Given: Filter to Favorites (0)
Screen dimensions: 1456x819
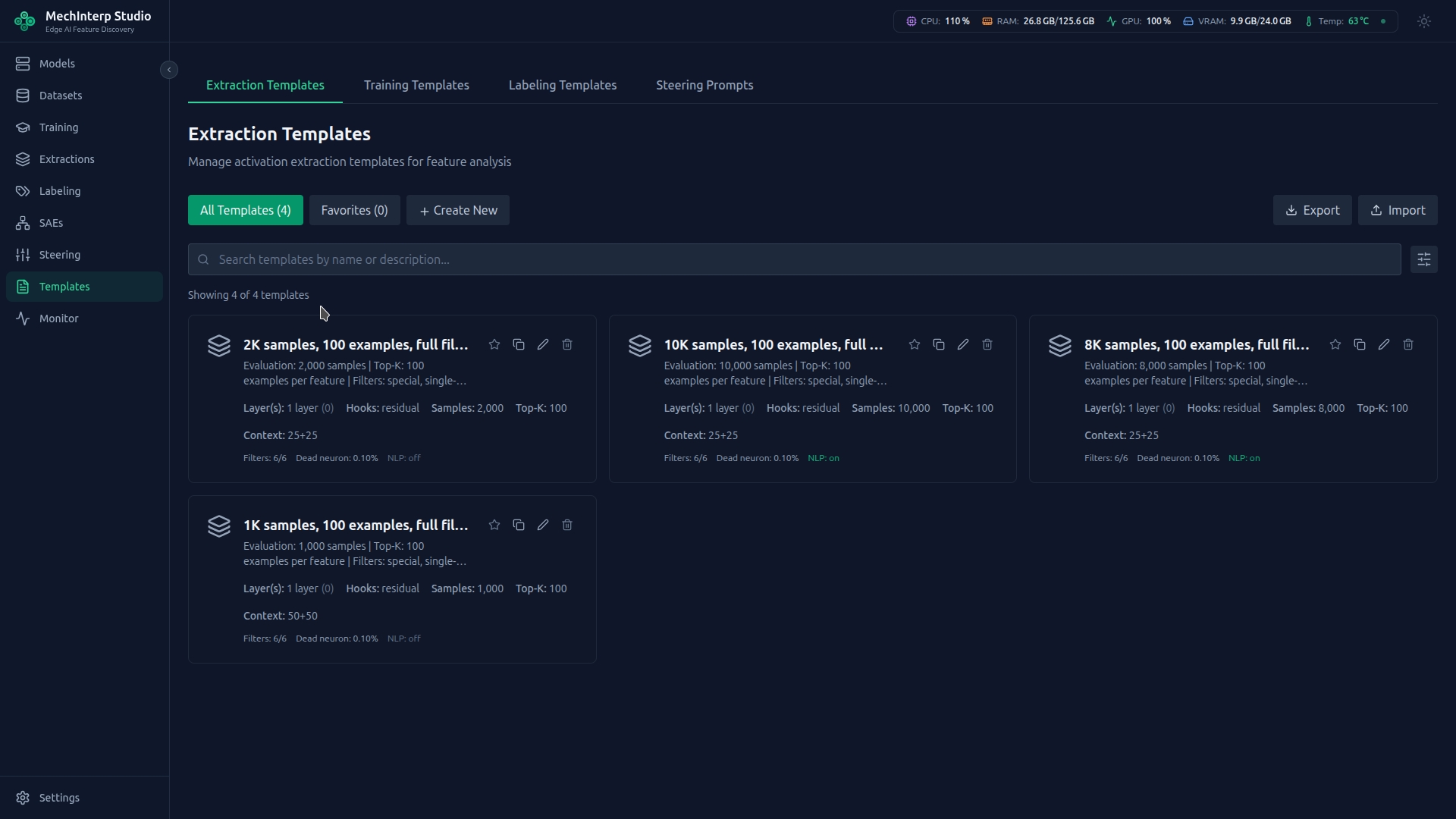Looking at the screenshot, I should (355, 210).
